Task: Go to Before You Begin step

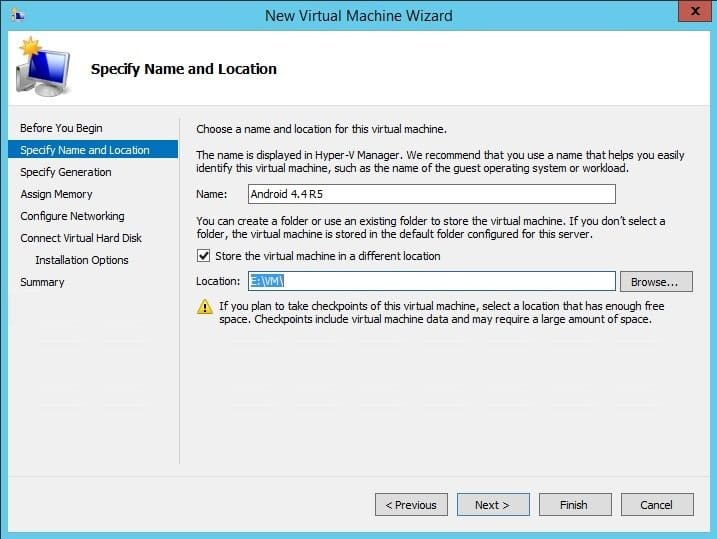Action: click(61, 128)
